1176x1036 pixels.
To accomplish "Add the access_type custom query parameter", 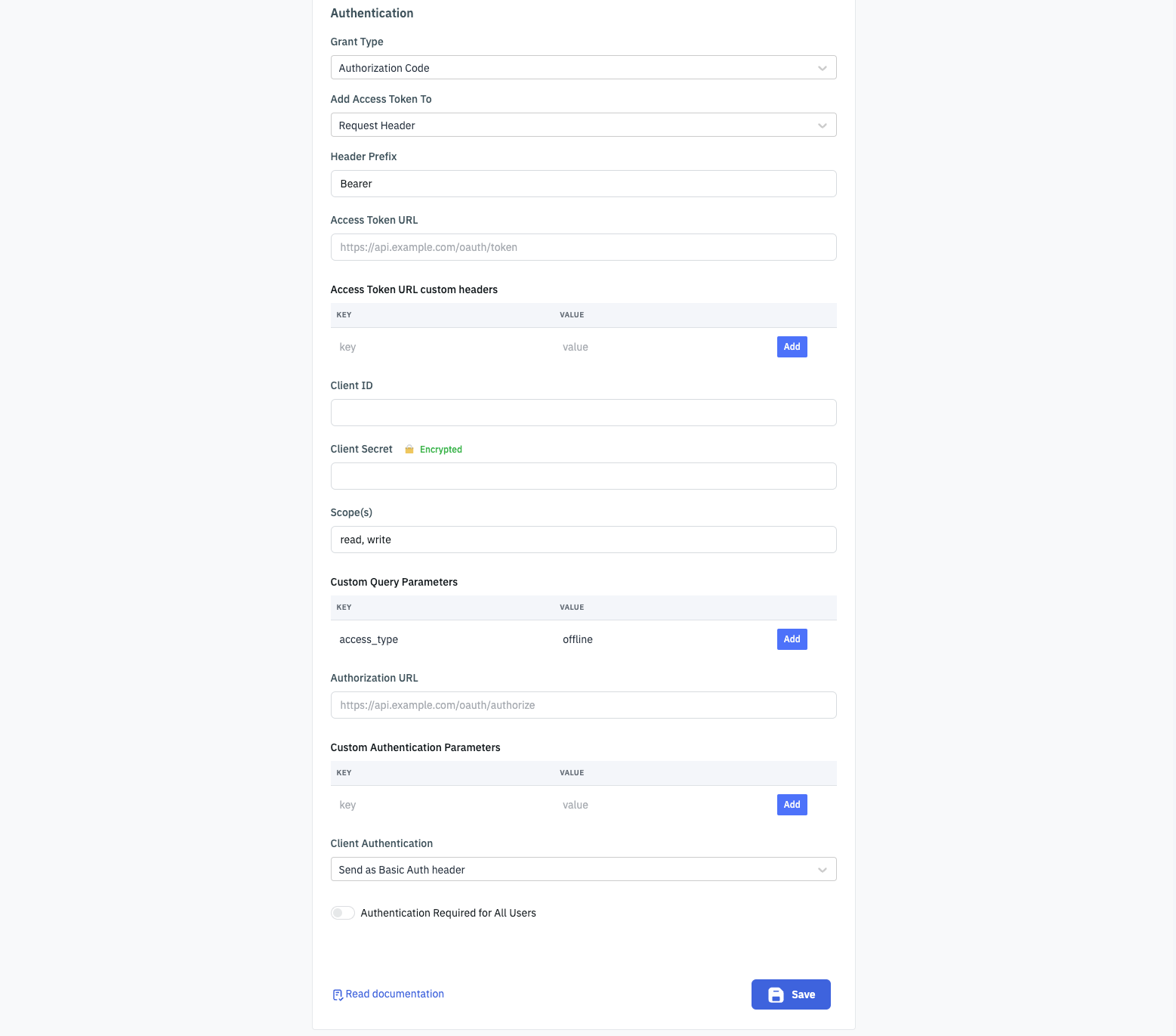I will coord(792,639).
